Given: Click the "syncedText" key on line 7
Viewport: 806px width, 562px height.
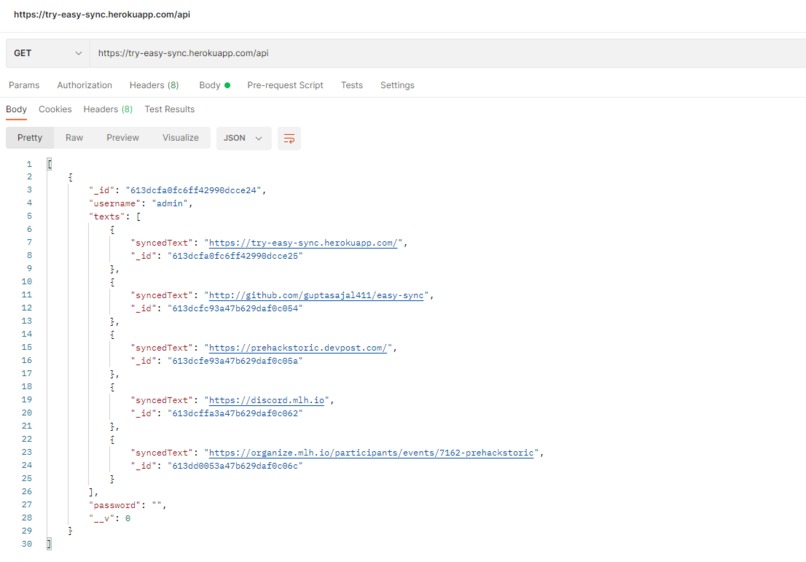Looking at the screenshot, I should (x=161, y=243).
